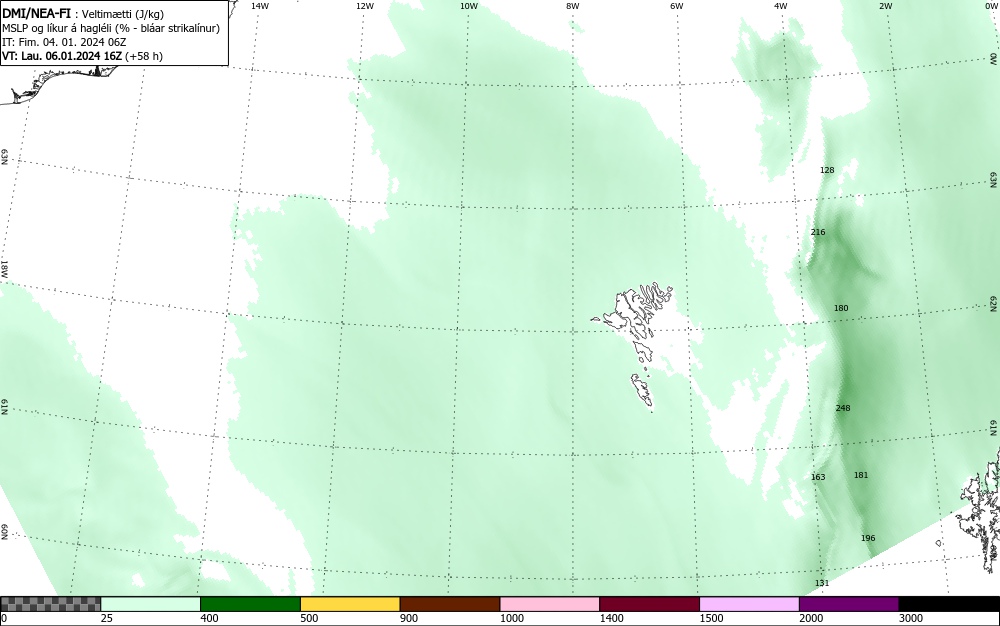Click the yellow 500–900 legend swatch
This screenshot has height=626, width=1000.
[x=350, y=604]
